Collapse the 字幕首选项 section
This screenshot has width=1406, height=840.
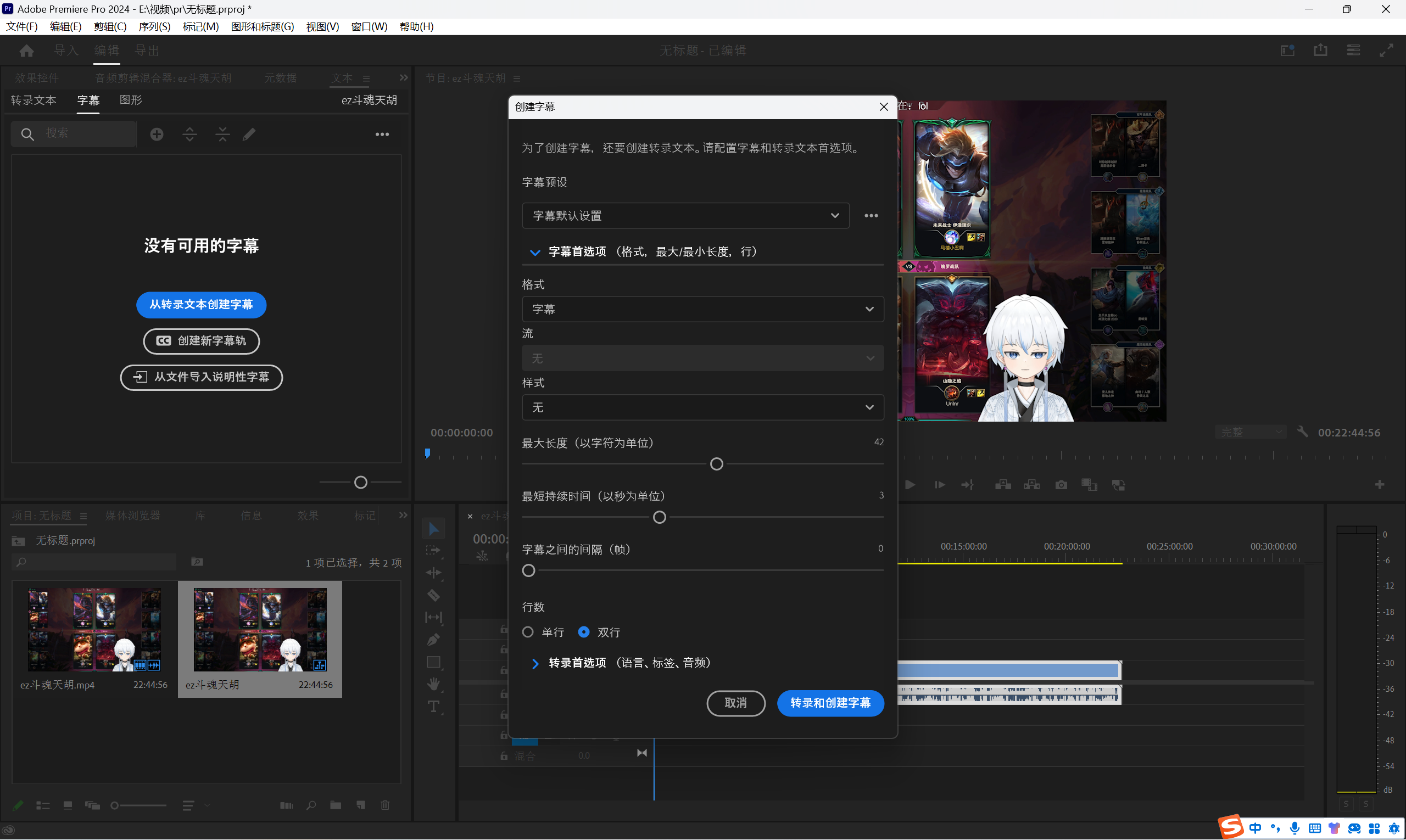(x=534, y=252)
